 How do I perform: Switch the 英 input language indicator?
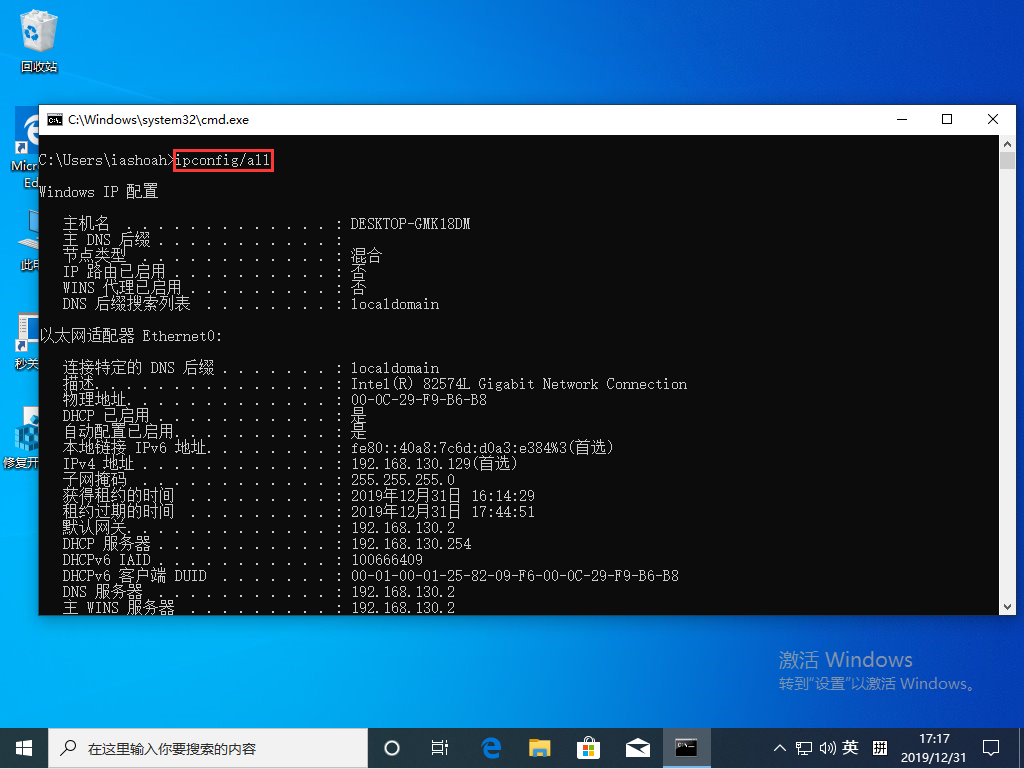(851, 748)
